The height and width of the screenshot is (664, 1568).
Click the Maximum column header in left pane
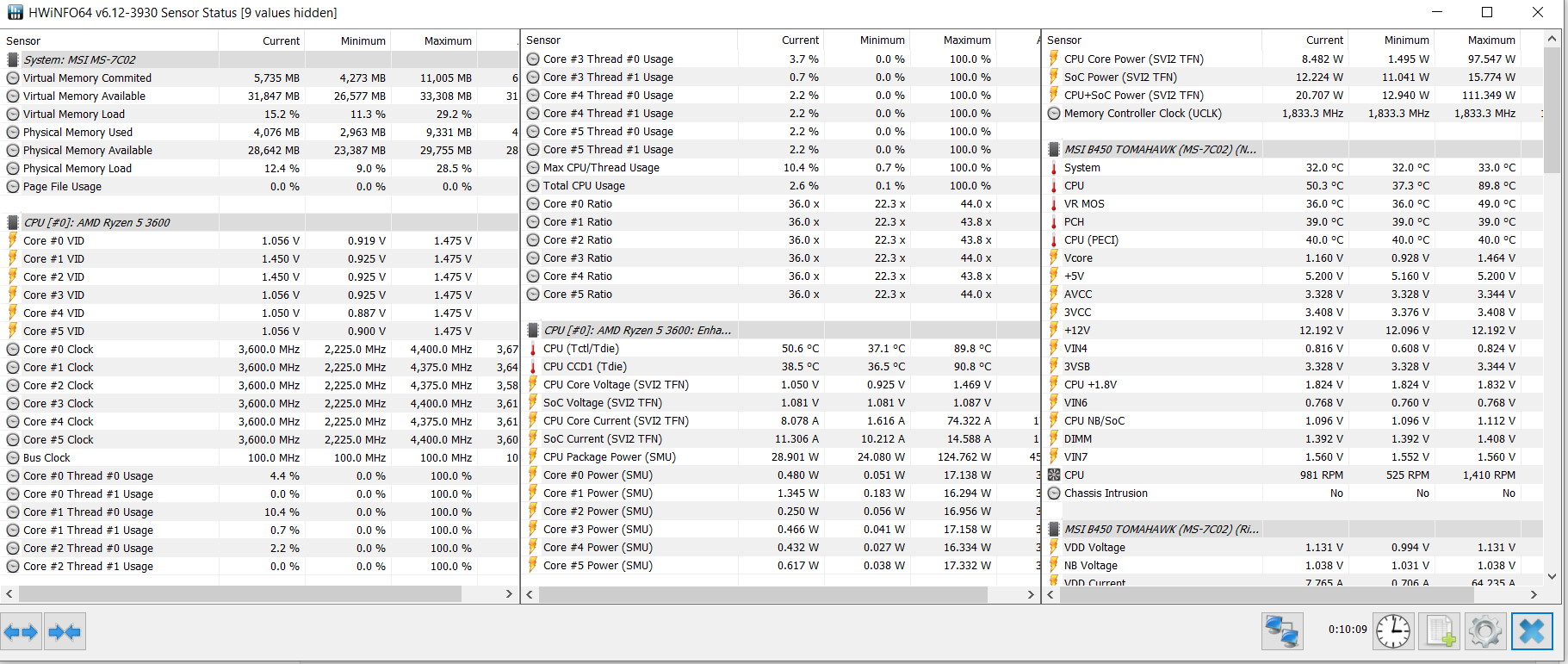tap(433, 40)
